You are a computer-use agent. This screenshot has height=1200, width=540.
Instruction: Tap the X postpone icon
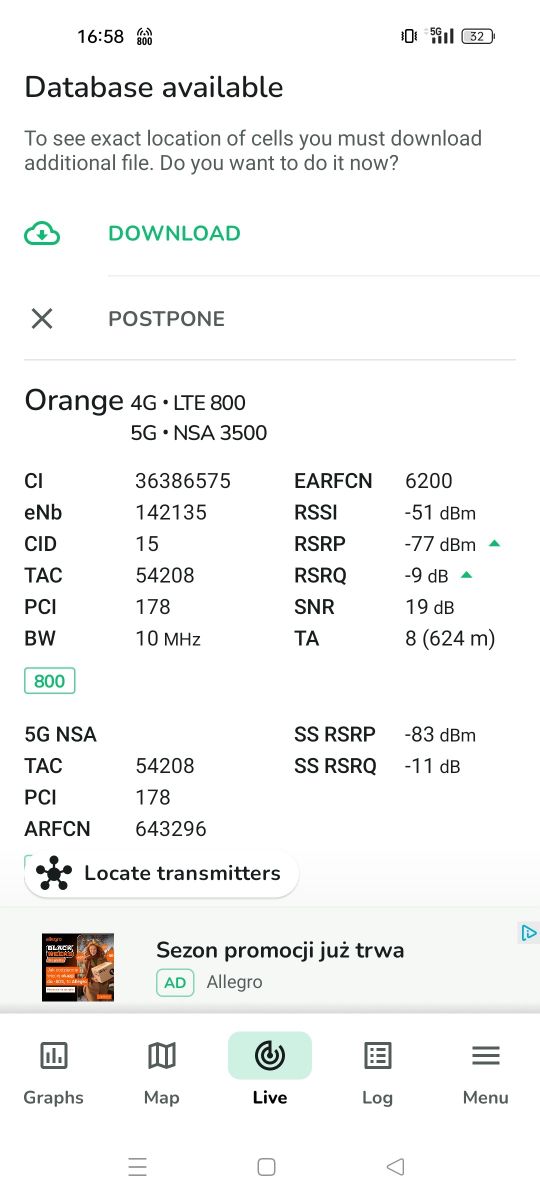42,319
